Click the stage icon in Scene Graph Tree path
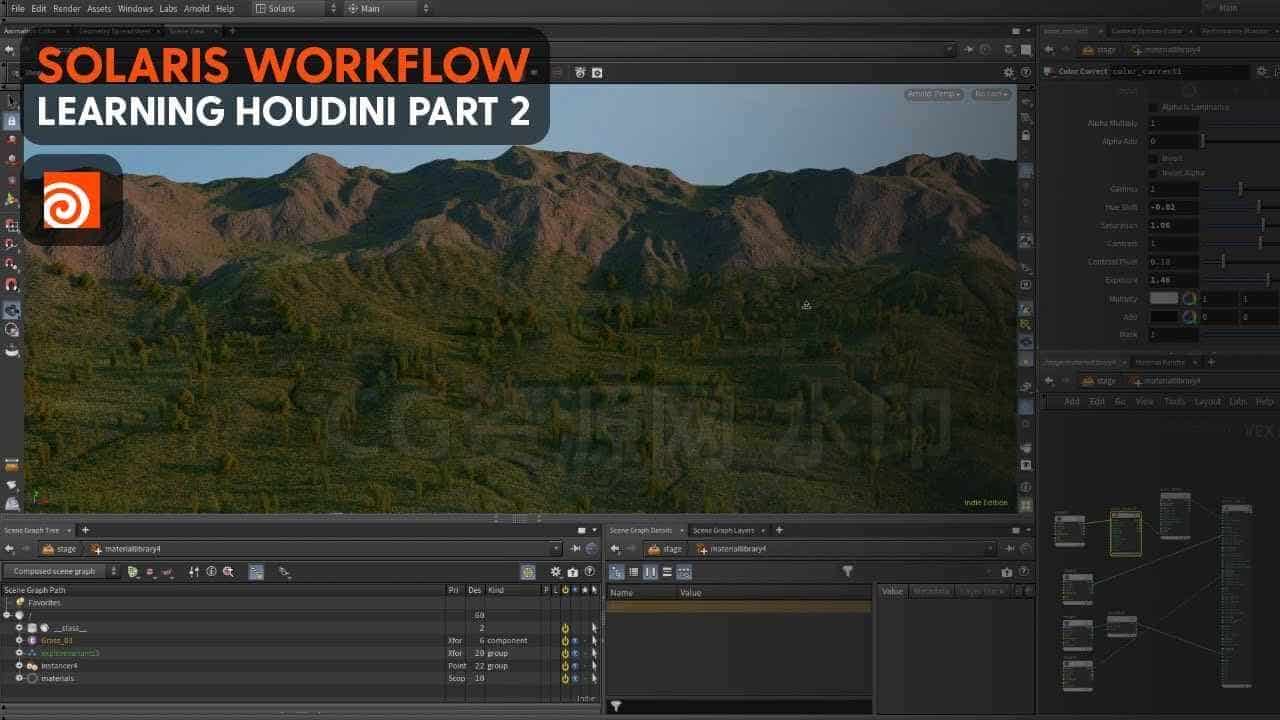1280x720 pixels. coord(47,549)
